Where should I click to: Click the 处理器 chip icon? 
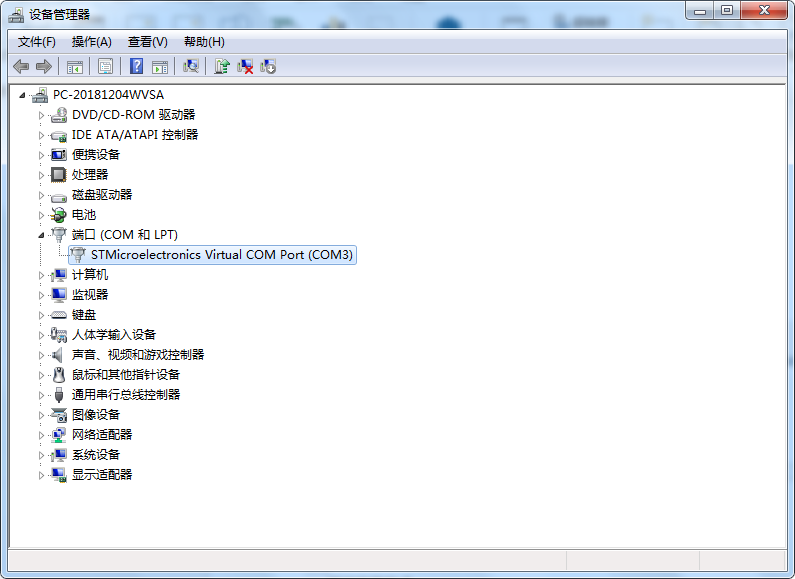pos(59,175)
